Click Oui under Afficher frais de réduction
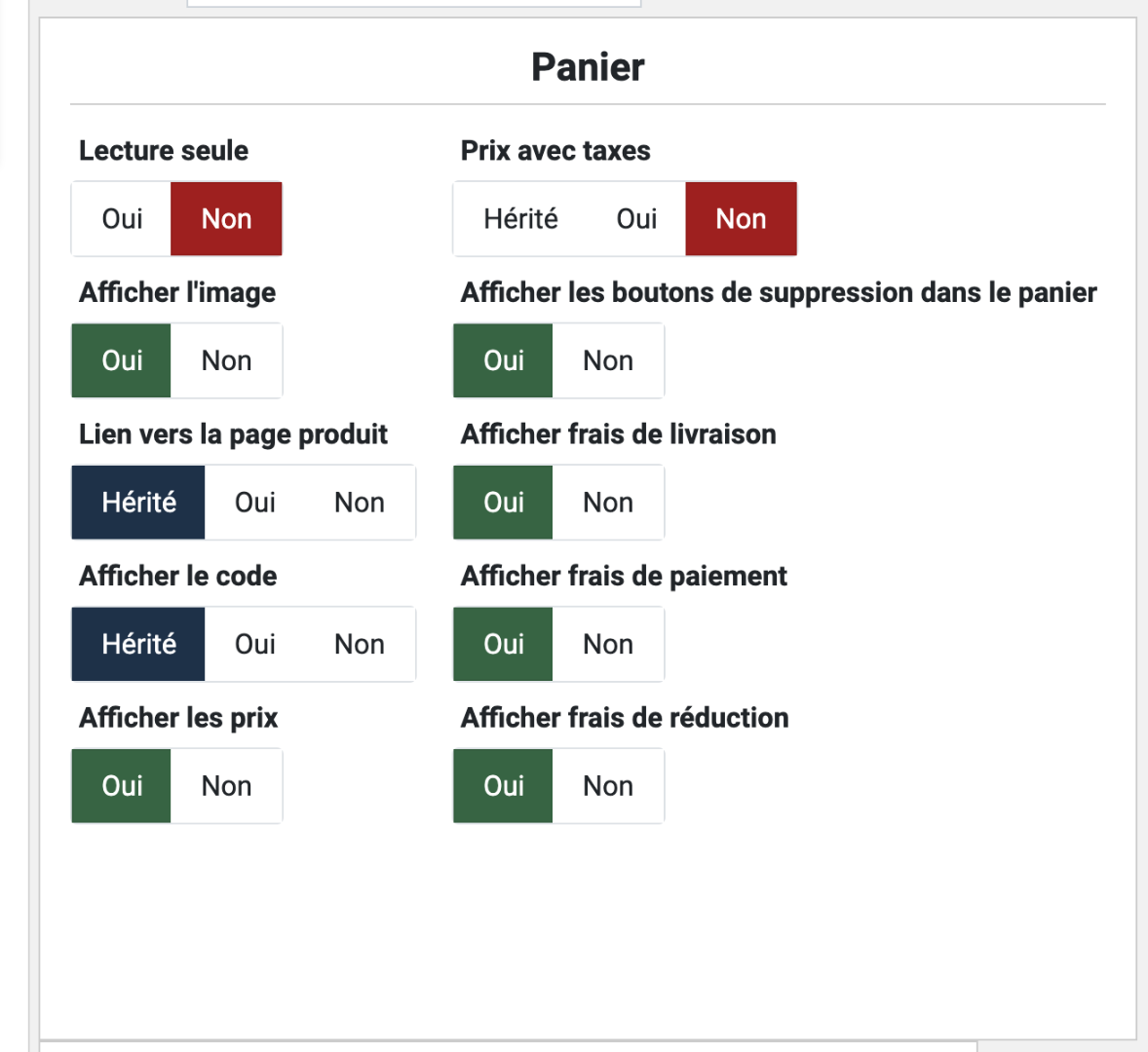 coord(504,786)
